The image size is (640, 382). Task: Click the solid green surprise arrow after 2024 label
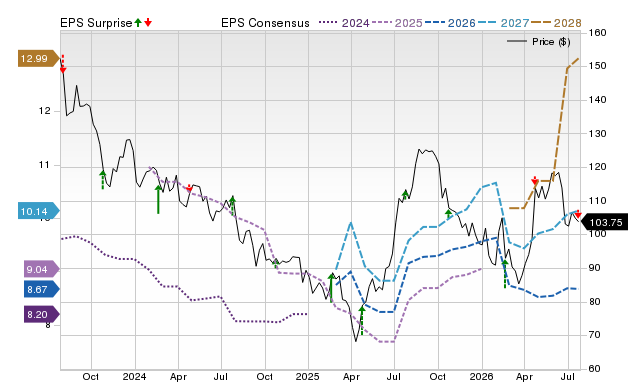pos(158,199)
